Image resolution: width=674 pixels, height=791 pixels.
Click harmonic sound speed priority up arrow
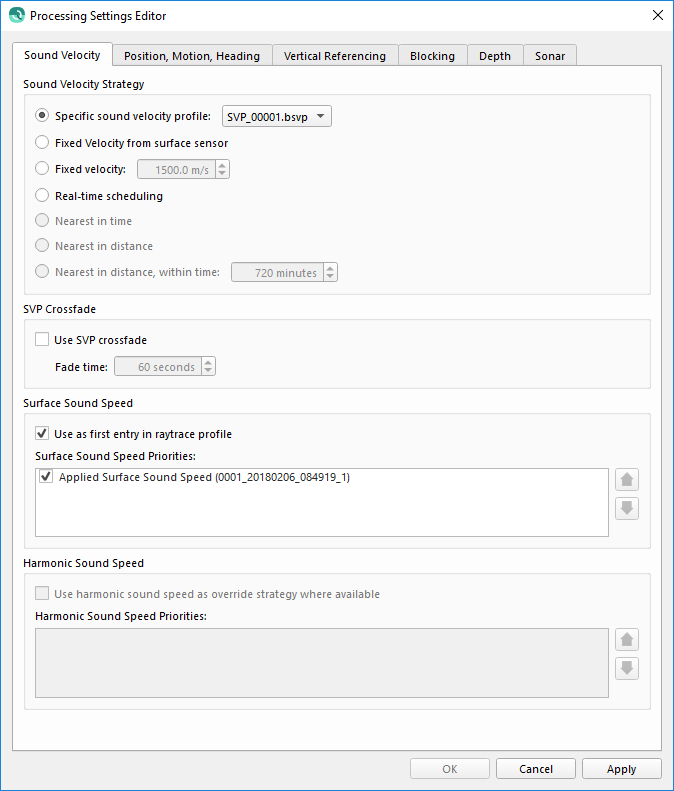[627, 640]
